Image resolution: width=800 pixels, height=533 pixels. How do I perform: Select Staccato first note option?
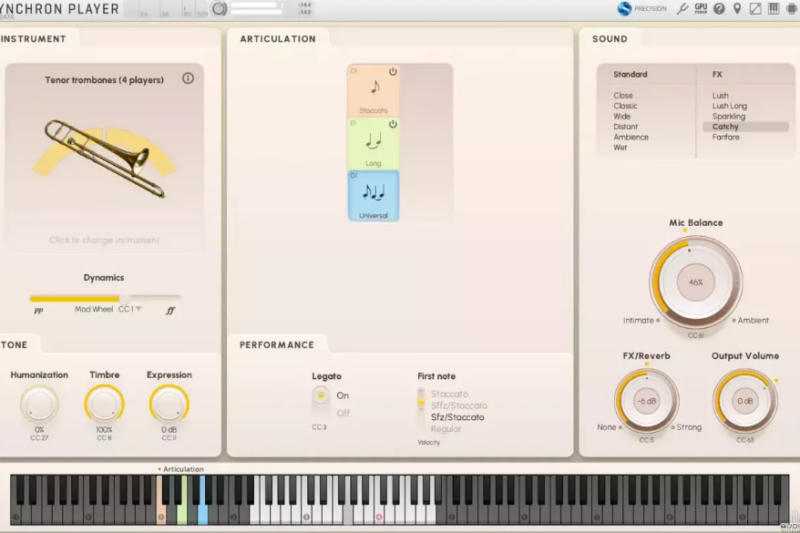point(449,394)
